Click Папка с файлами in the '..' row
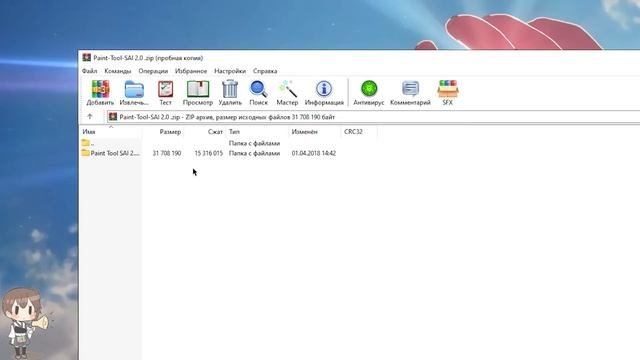Viewport: 640px width, 360px height. click(x=254, y=143)
